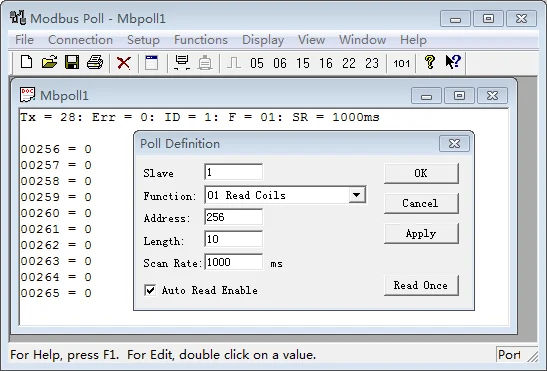The width and height of the screenshot is (547, 371).
Task: Open the File menu
Action: pos(24,40)
